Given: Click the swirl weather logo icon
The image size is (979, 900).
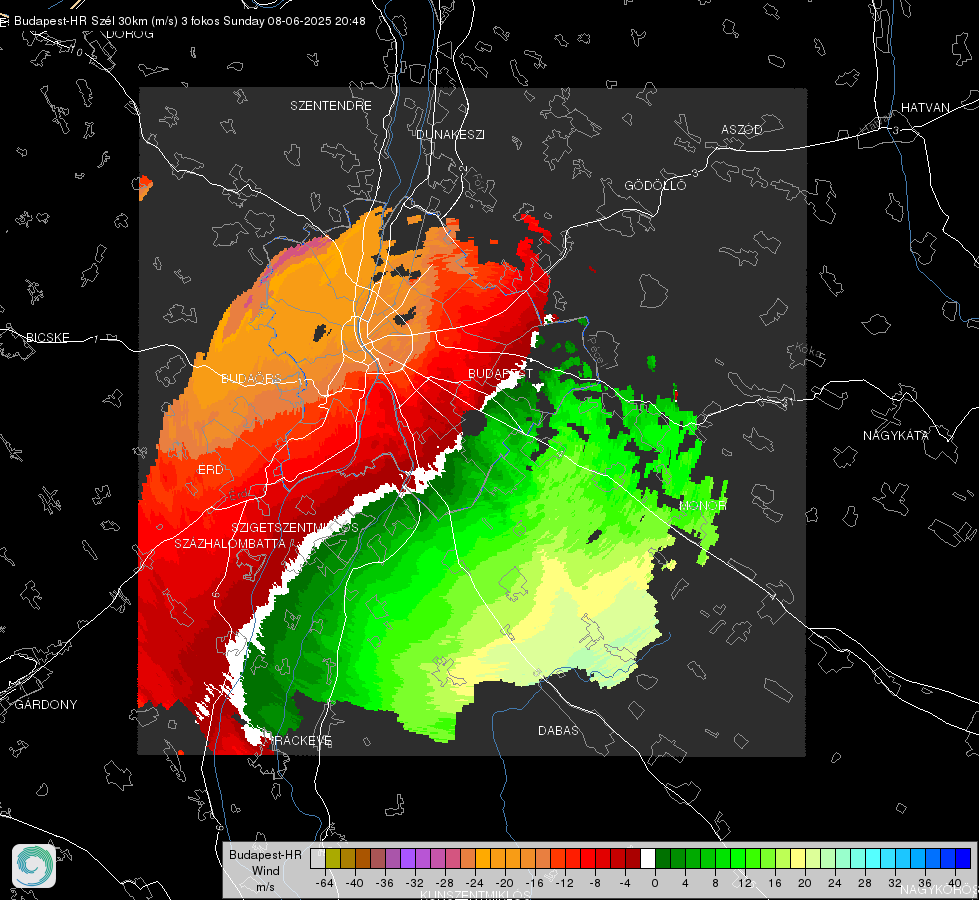Looking at the screenshot, I should [34, 866].
